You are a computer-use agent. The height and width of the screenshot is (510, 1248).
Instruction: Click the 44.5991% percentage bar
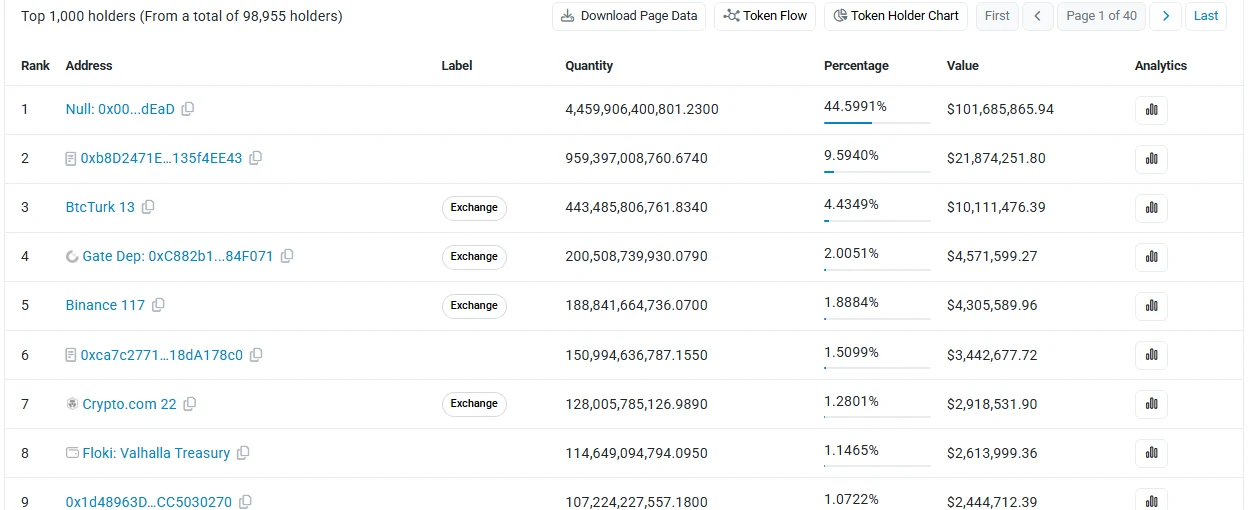[x=877, y=123]
